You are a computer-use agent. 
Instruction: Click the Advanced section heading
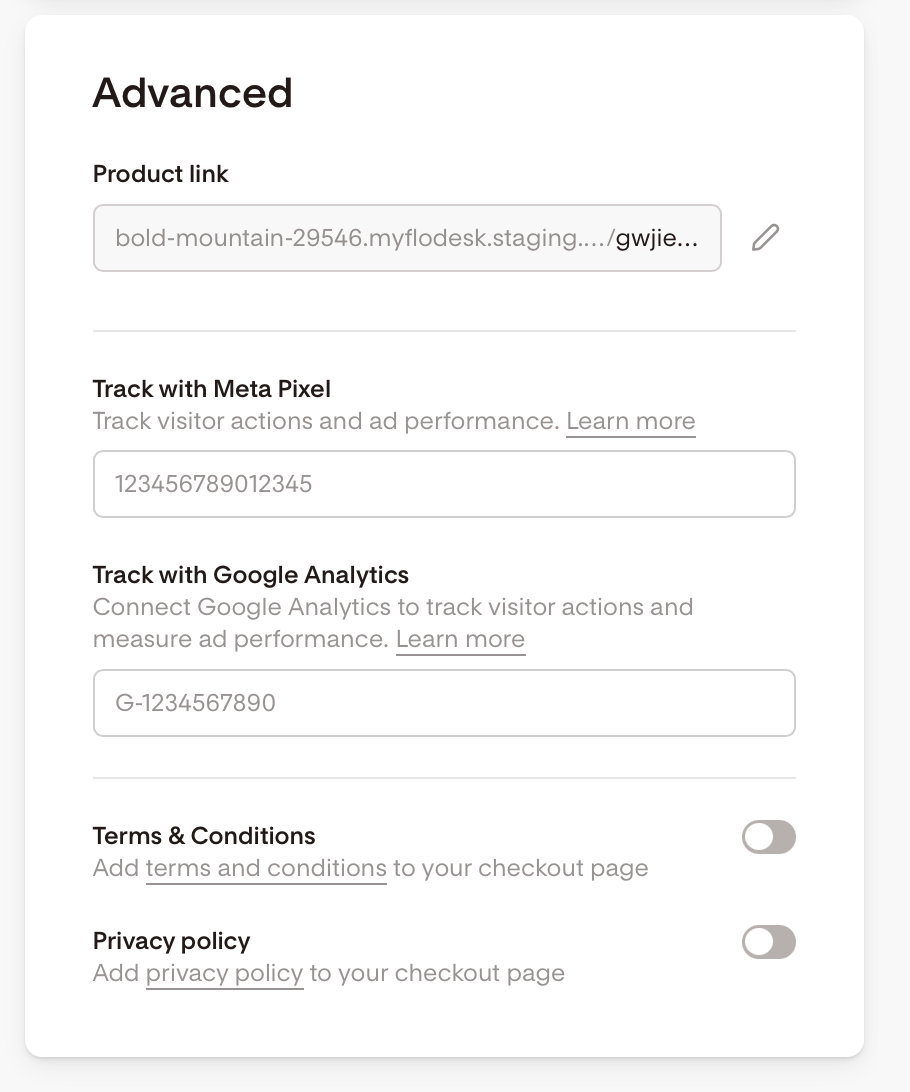pyautogui.click(x=193, y=93)
